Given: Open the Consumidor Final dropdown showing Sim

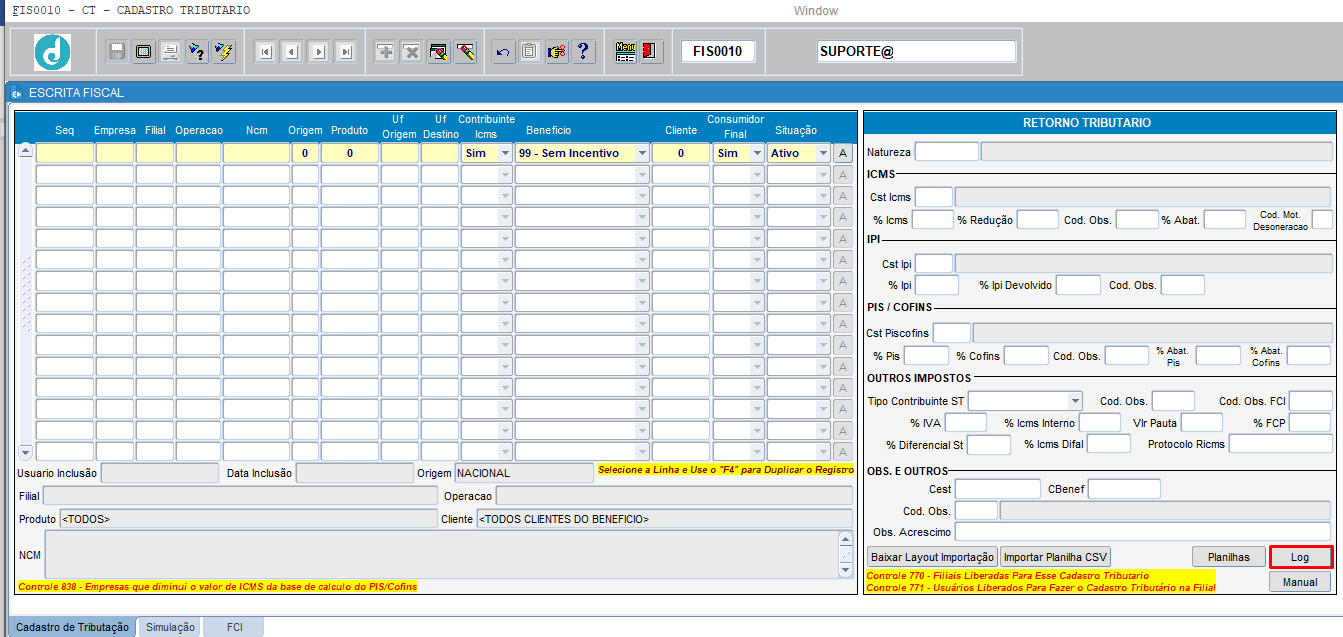Looking at the screenshot, I should 756,153.
